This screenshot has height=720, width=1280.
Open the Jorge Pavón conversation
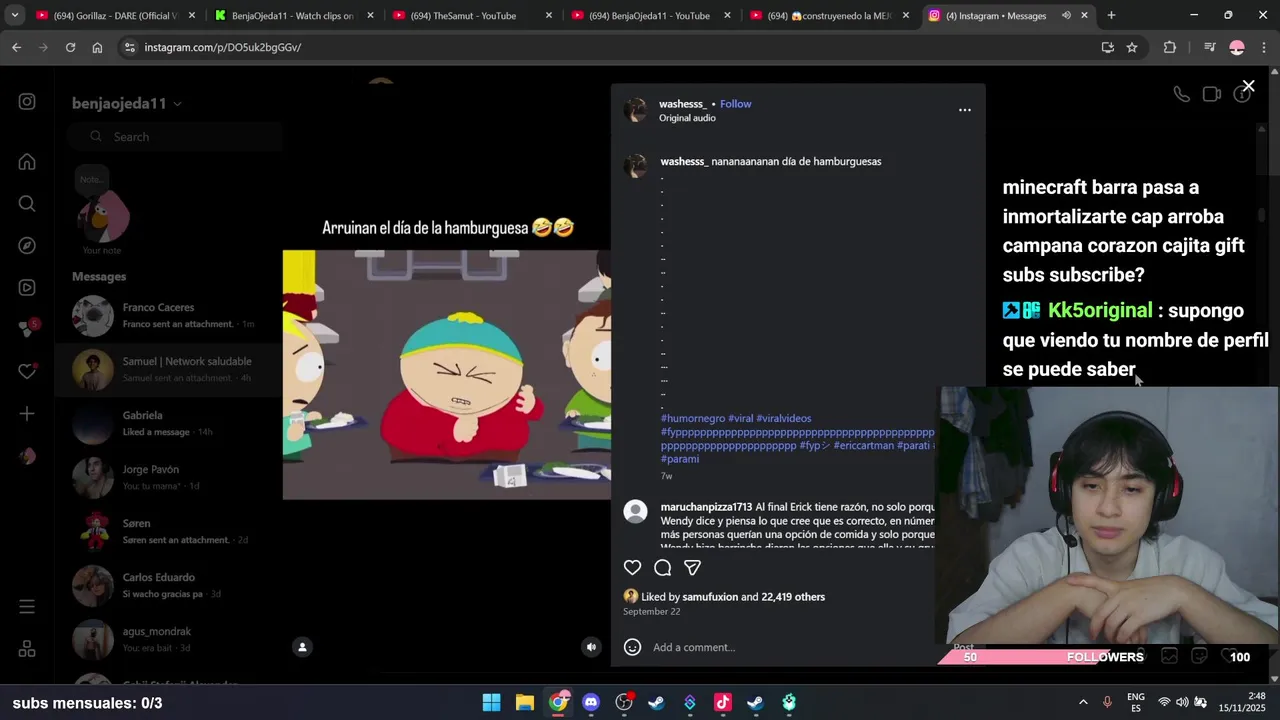168,477
